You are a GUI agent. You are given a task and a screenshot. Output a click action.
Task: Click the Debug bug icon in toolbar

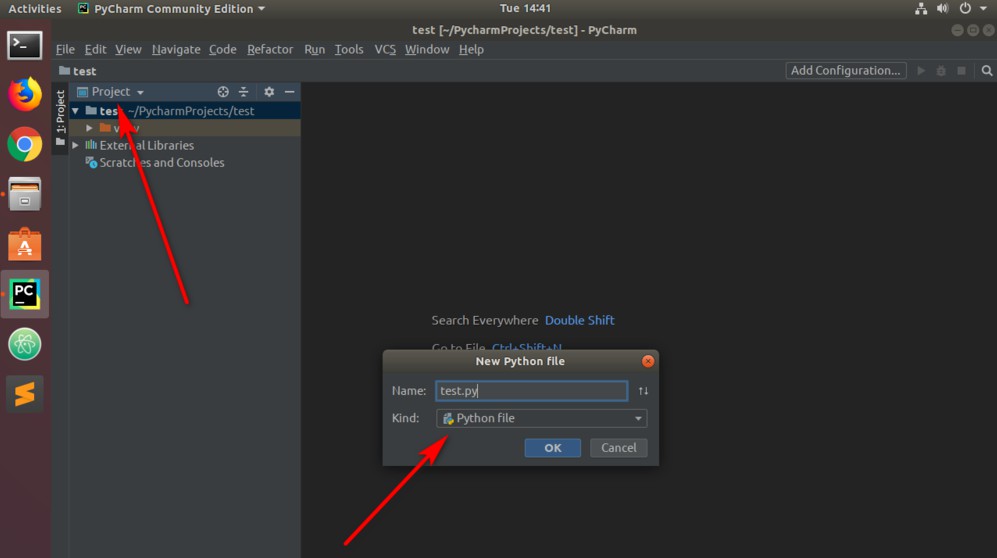click(x=941, y=71)
